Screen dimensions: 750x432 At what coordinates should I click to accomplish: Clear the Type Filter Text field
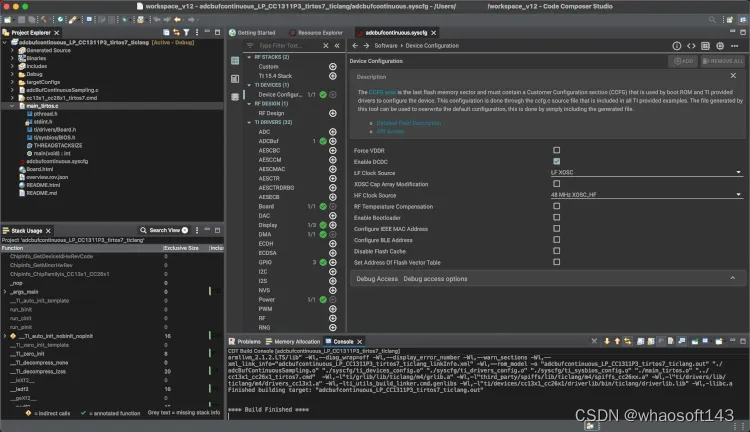pos(326,45)
